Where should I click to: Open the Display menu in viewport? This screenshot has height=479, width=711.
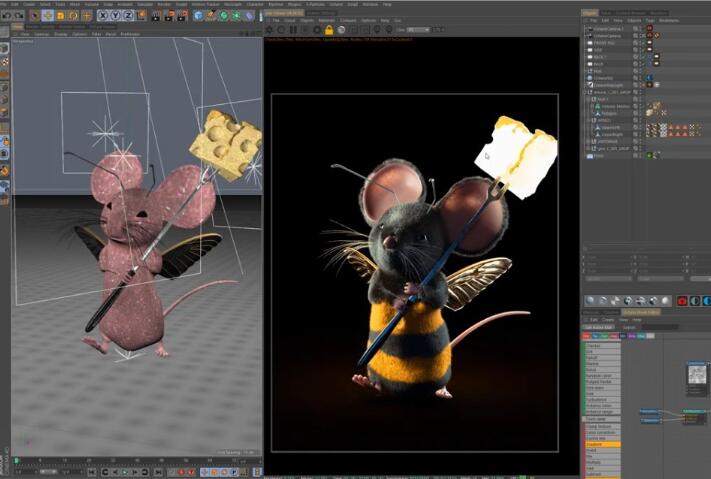(x=60, y=34)
